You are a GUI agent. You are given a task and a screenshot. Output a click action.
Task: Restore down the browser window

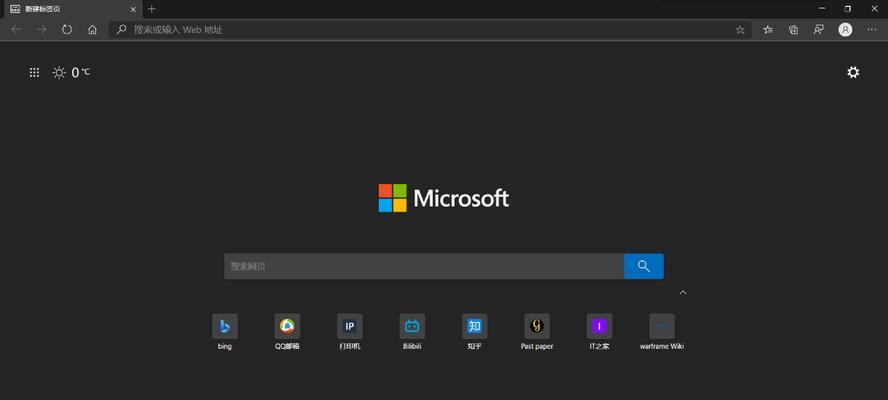pyautogui.click(x=847, y=8)
